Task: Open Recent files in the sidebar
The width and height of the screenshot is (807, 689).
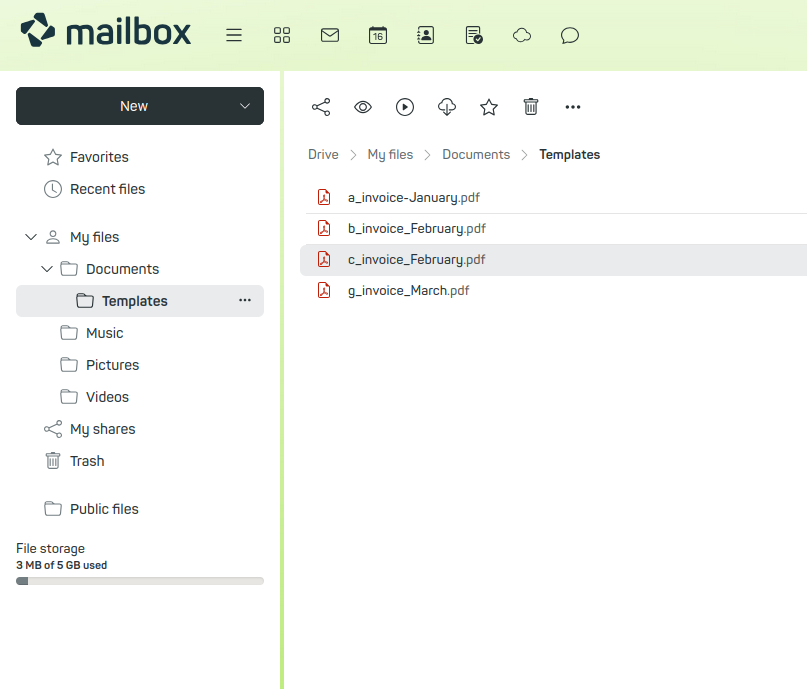Action: point(107,189)
